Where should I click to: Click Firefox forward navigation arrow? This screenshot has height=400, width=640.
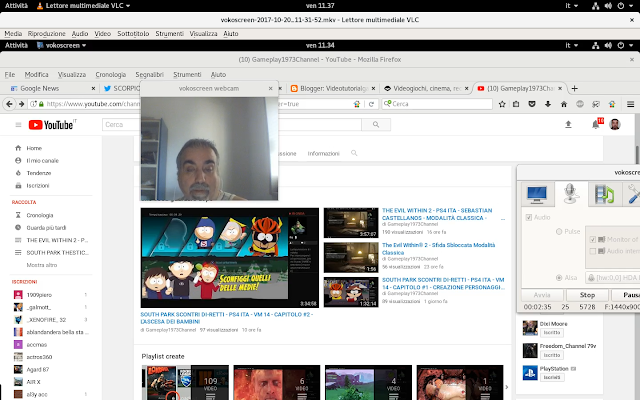[22, 104]
